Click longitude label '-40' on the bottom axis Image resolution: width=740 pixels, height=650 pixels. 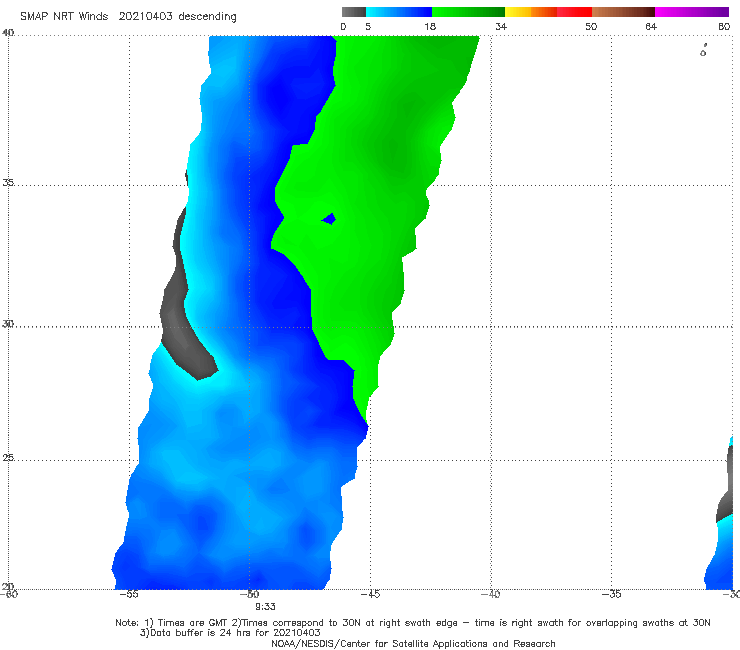click(x=491, y=594)
